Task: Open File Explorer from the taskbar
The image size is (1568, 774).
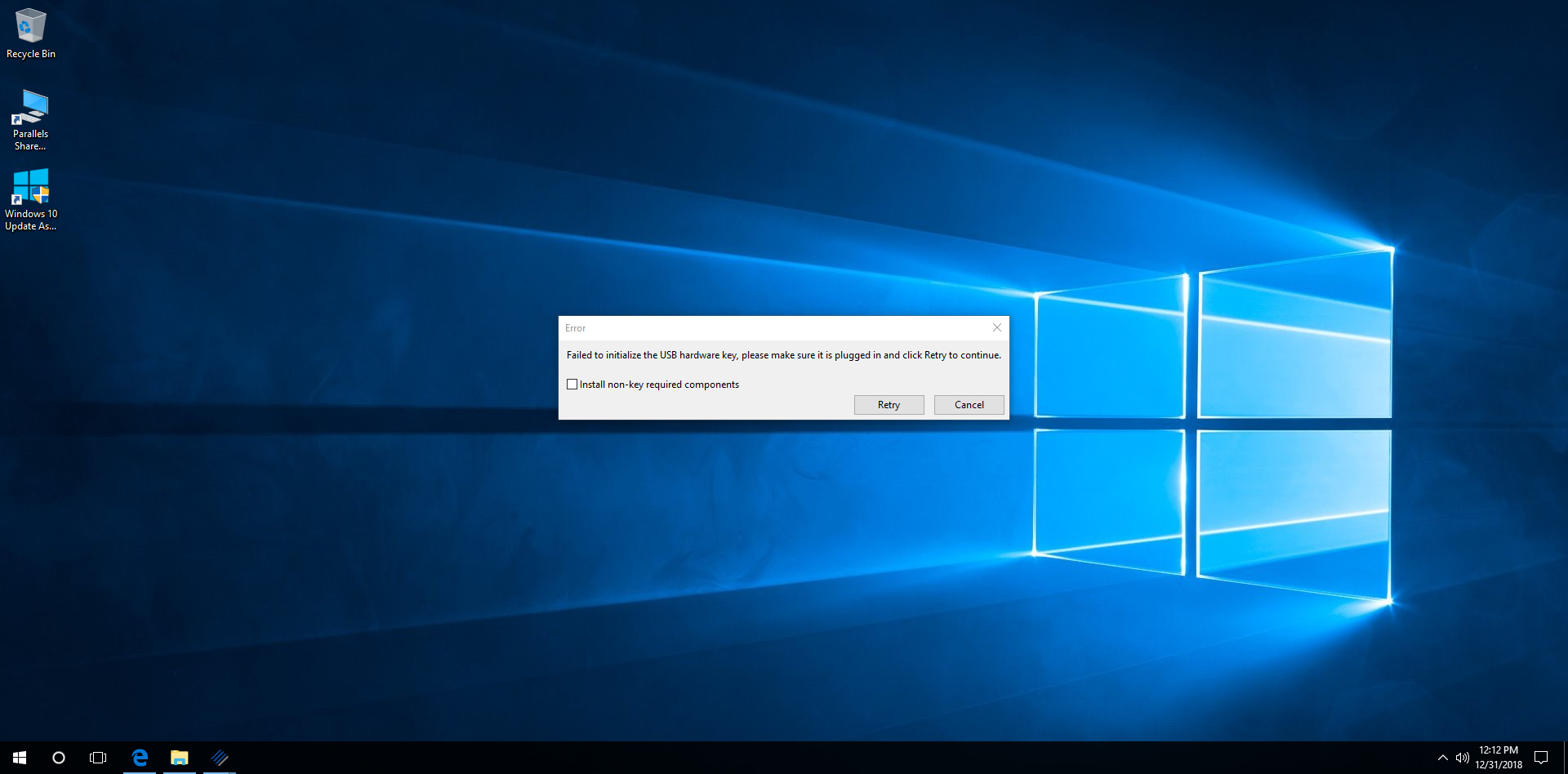Action: coord(180,758)
